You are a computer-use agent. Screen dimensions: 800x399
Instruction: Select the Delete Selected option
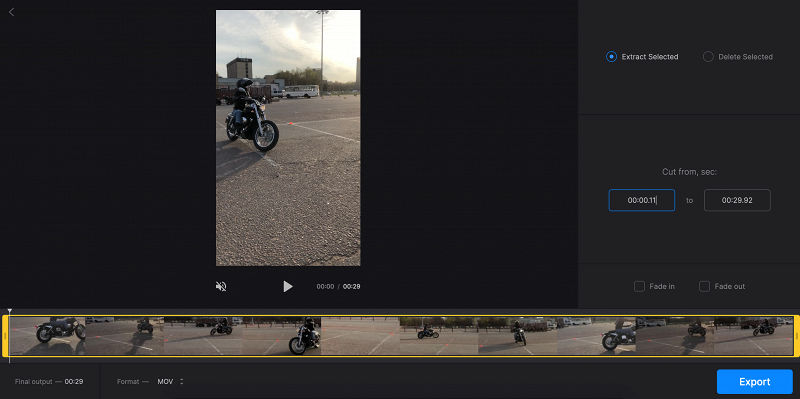(738, 57)
